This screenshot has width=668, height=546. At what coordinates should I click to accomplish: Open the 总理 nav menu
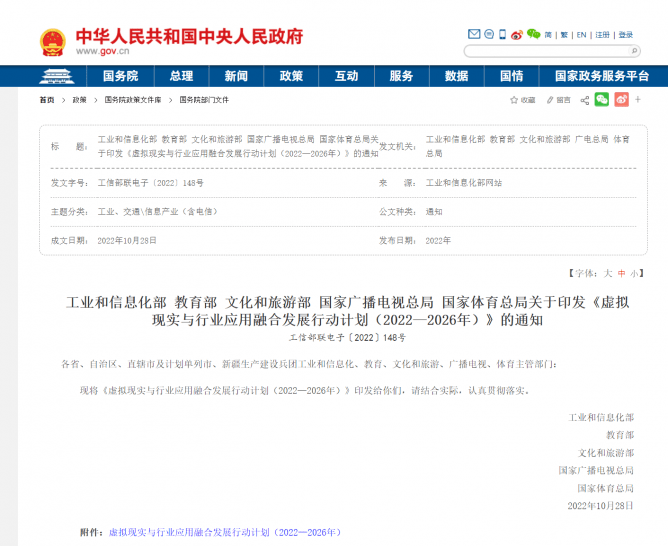pos(181,76)
